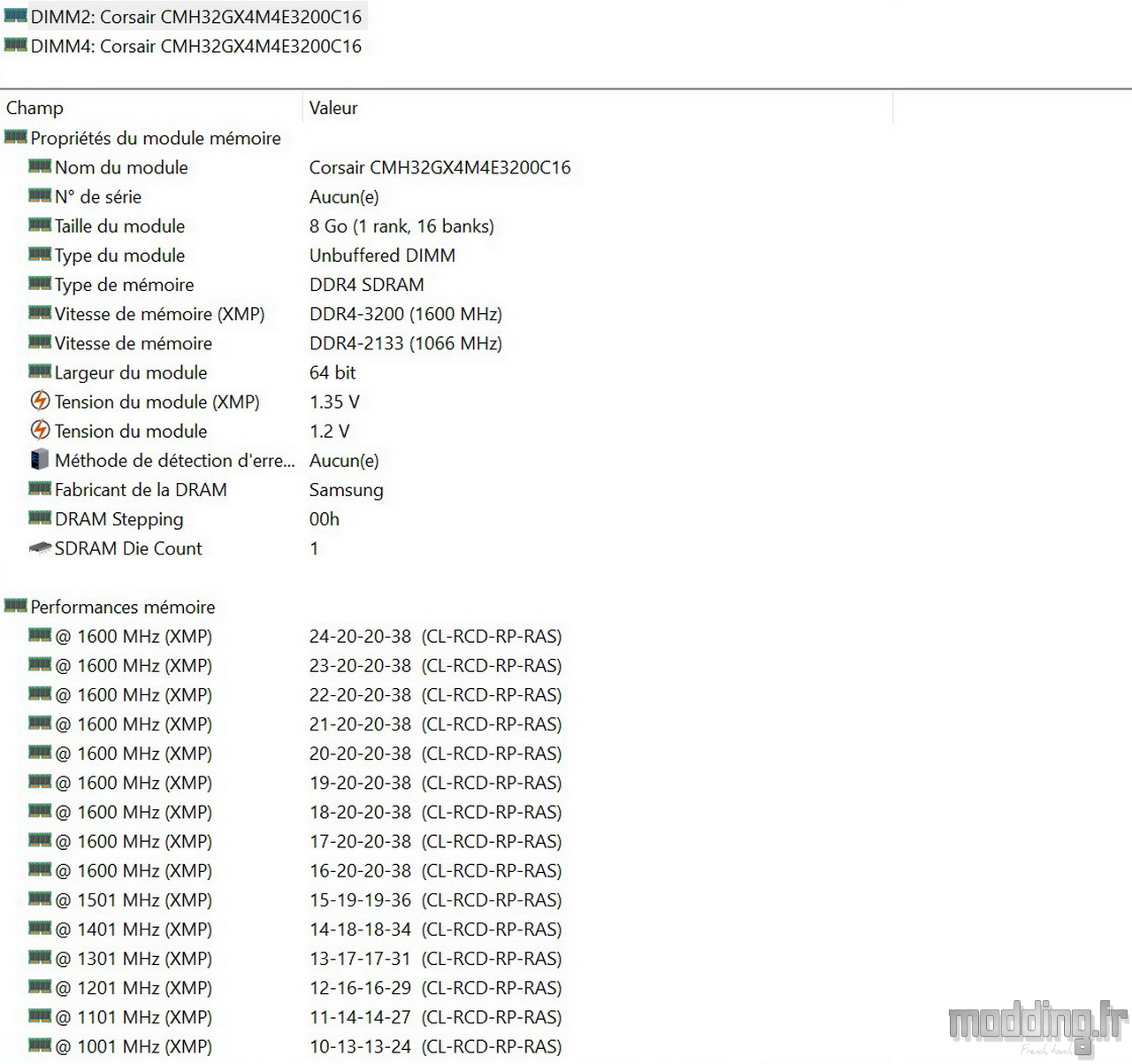
Task: Click the Performances mémoire section icon
Action: coord(15,606)
